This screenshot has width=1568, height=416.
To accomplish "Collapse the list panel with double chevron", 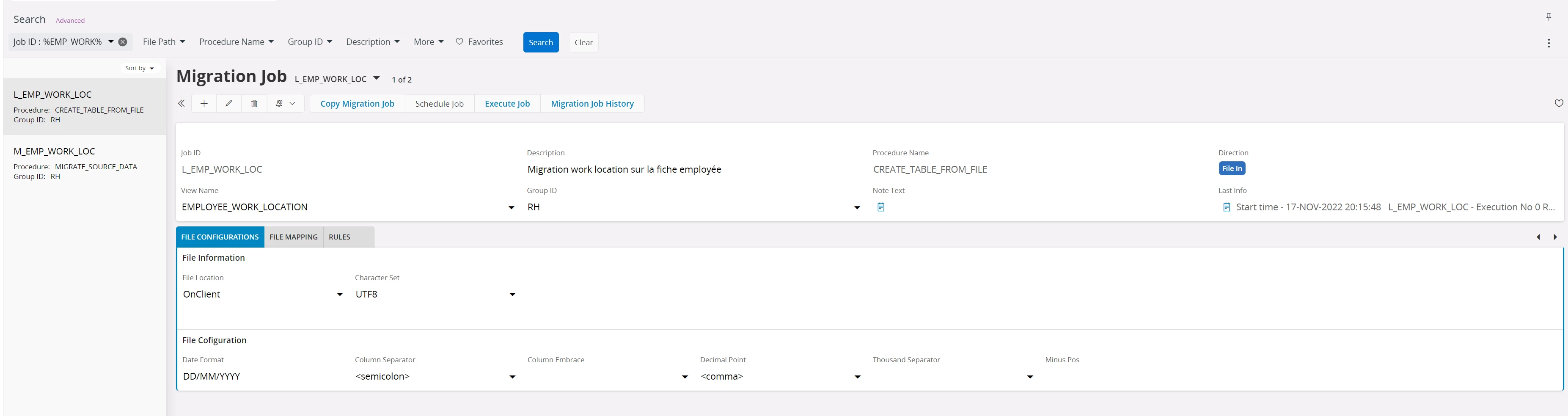I will (x=182, y=104).
